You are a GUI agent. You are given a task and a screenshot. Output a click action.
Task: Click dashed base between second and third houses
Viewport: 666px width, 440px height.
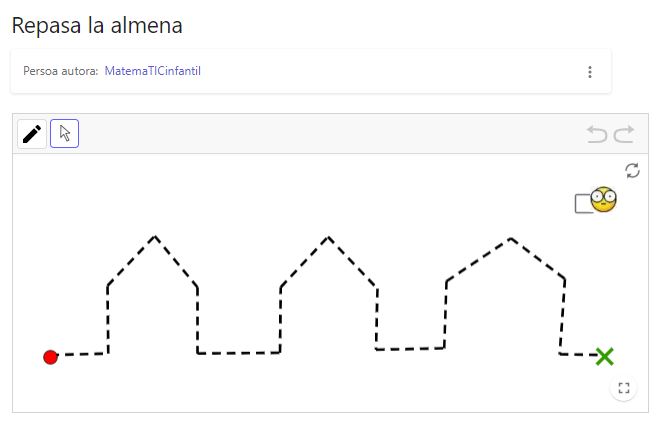click(x=410, y=349)
